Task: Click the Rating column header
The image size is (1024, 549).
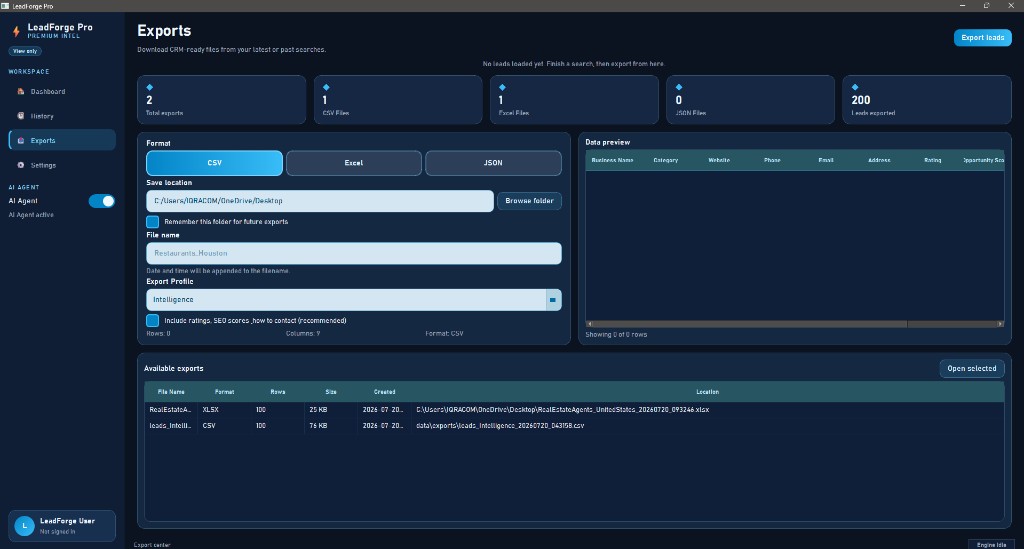Action: [x=933, y=160]
